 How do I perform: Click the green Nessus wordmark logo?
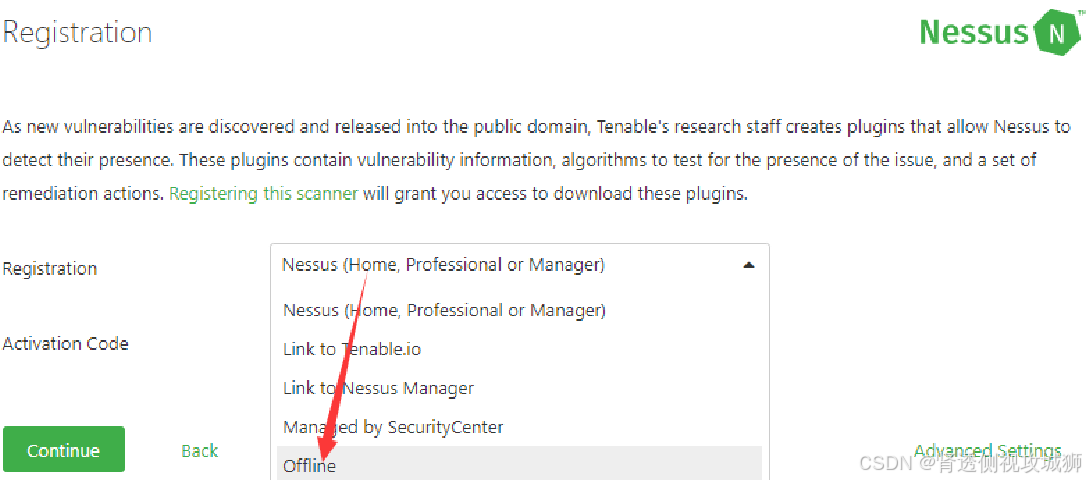pos(975,32)
